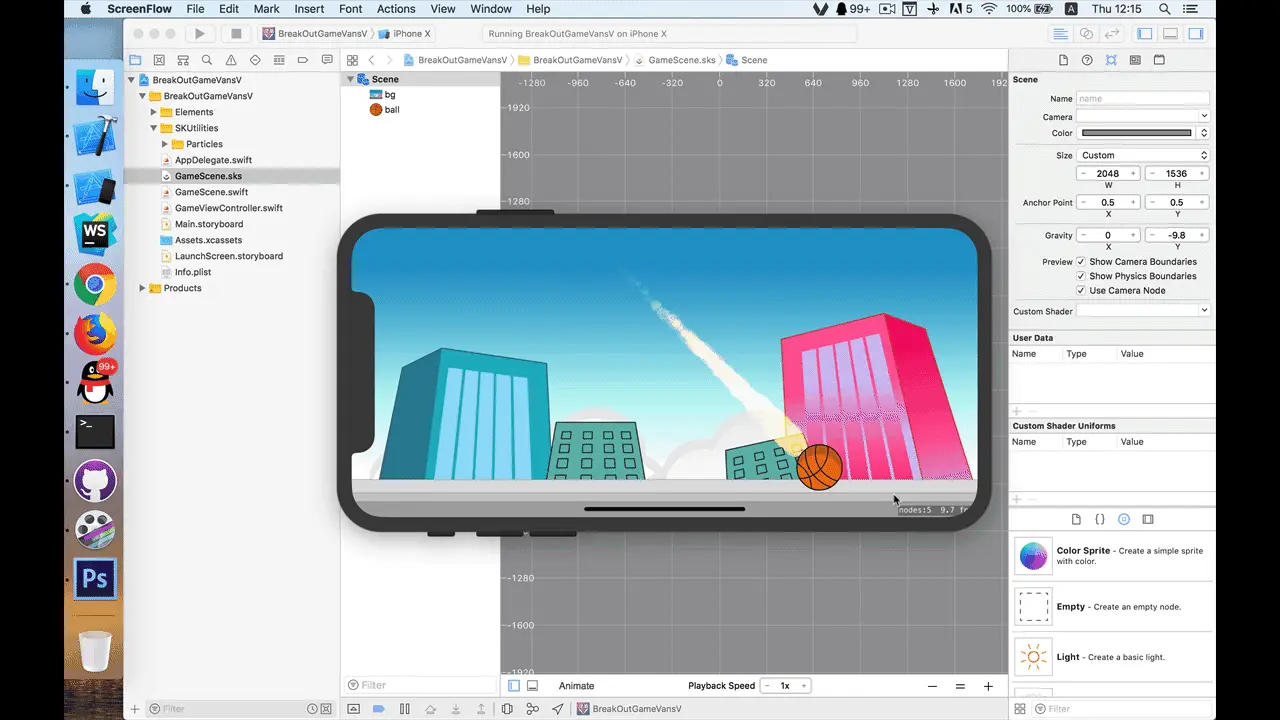This screenshot has width=1280, height=720.
Task: Stop the running app
Action: 236,33
